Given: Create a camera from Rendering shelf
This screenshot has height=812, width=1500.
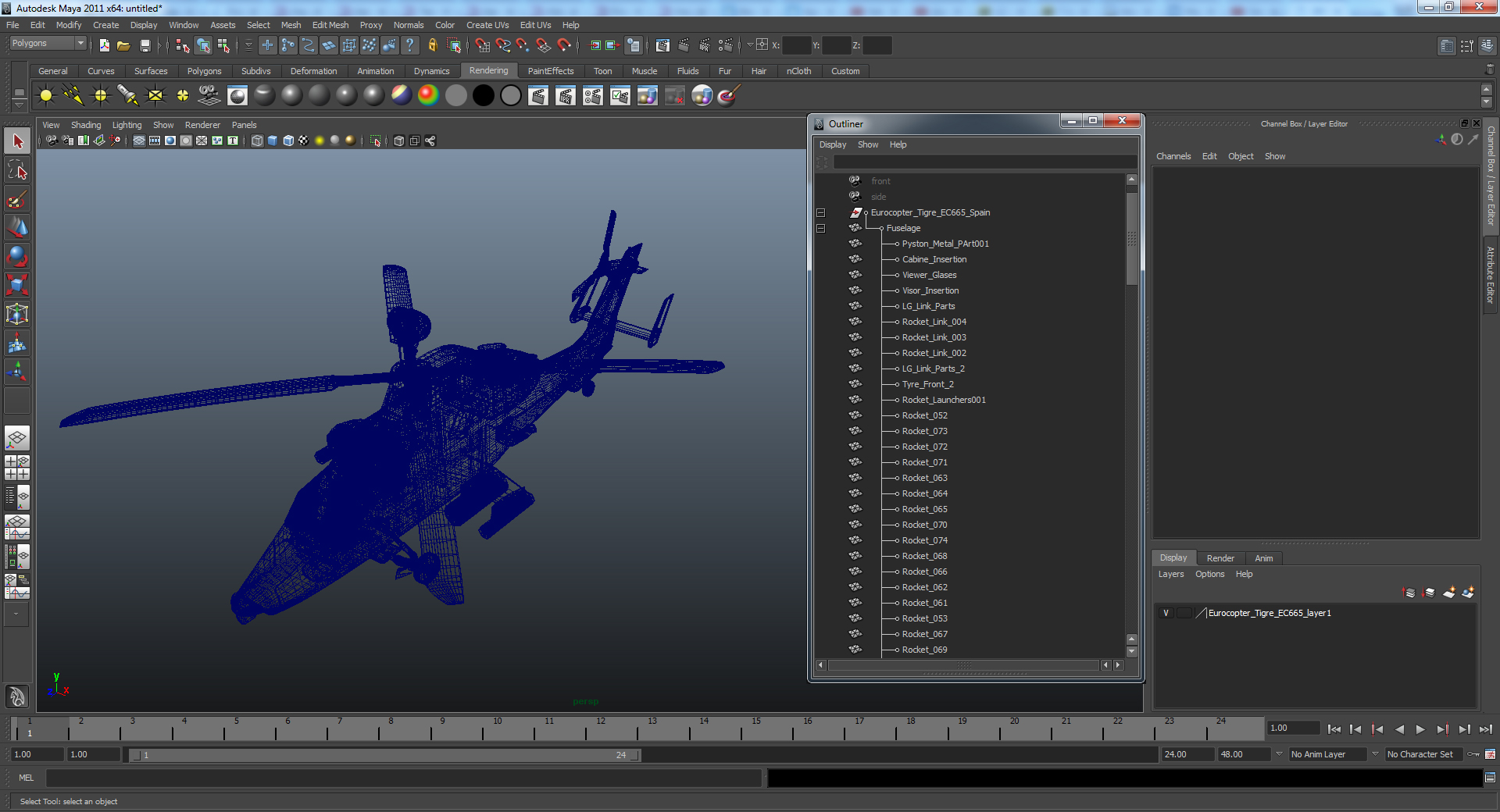Looking at the screenshot, I should point(209,96).
